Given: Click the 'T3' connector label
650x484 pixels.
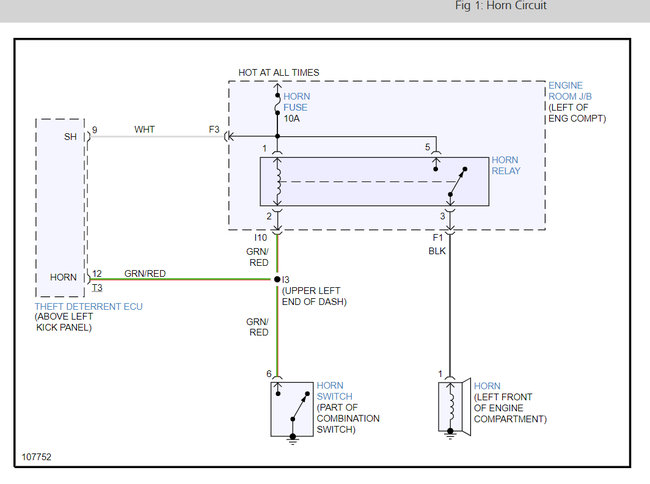Looking at the screenshot, I should (97, 288).
